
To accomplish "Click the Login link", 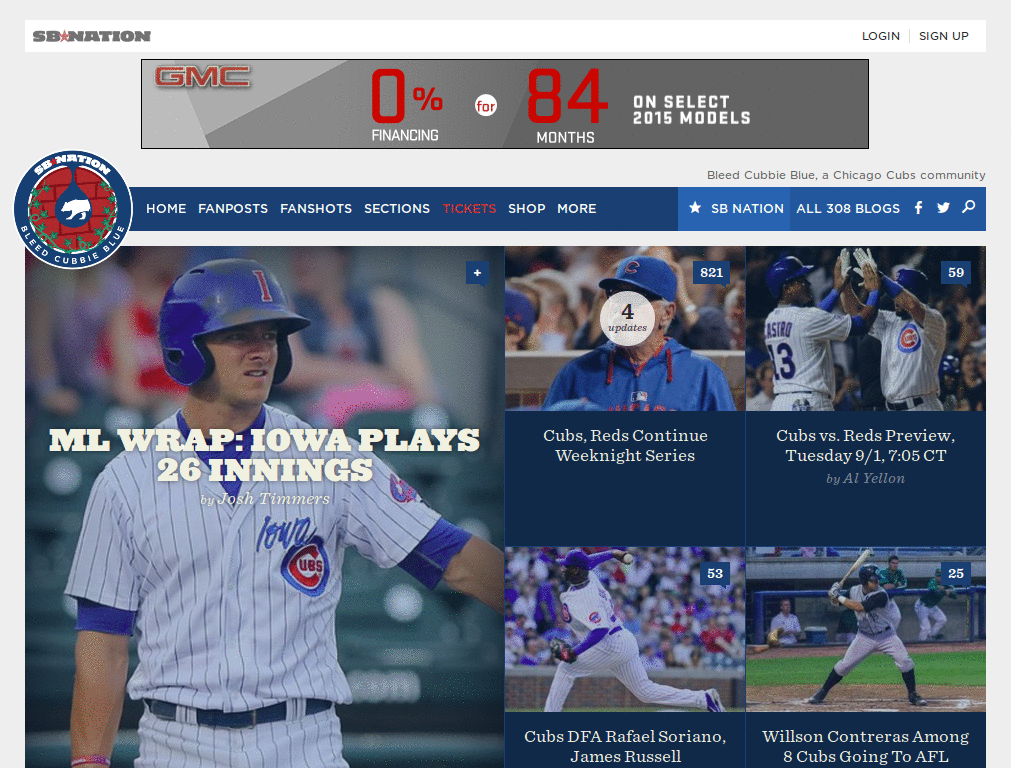I will [880, 36].
